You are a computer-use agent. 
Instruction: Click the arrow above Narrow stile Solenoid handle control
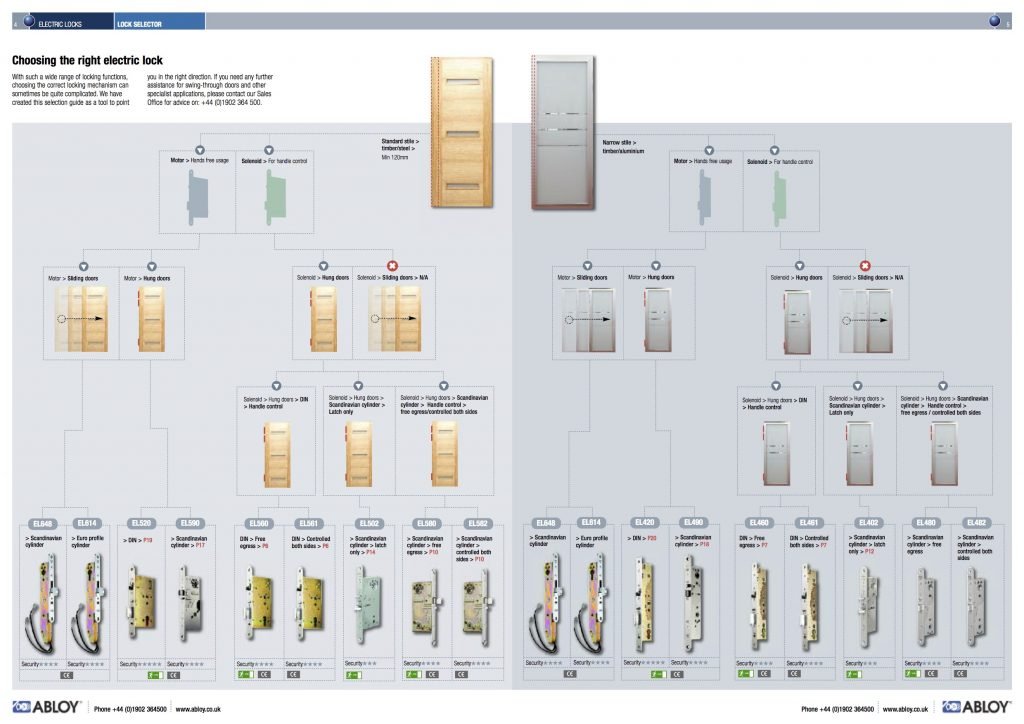(x=779, y=150)
